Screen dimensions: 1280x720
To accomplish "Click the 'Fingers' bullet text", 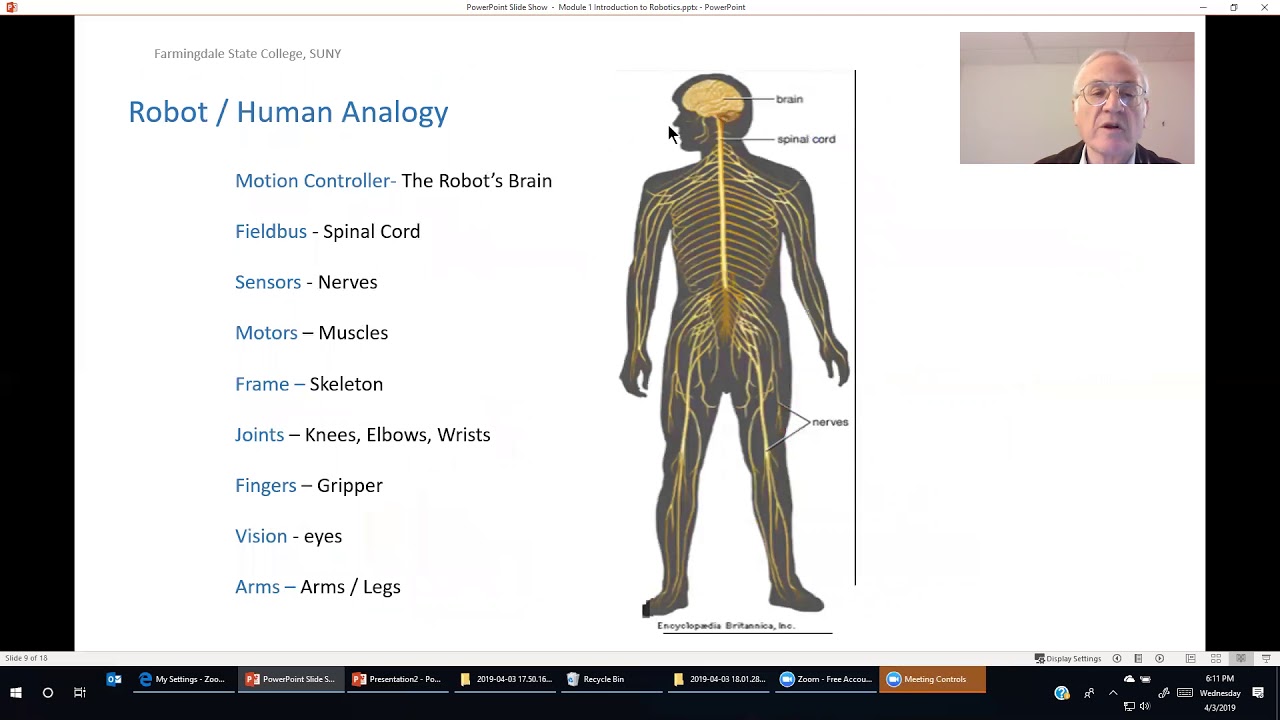I will (266, 485).
